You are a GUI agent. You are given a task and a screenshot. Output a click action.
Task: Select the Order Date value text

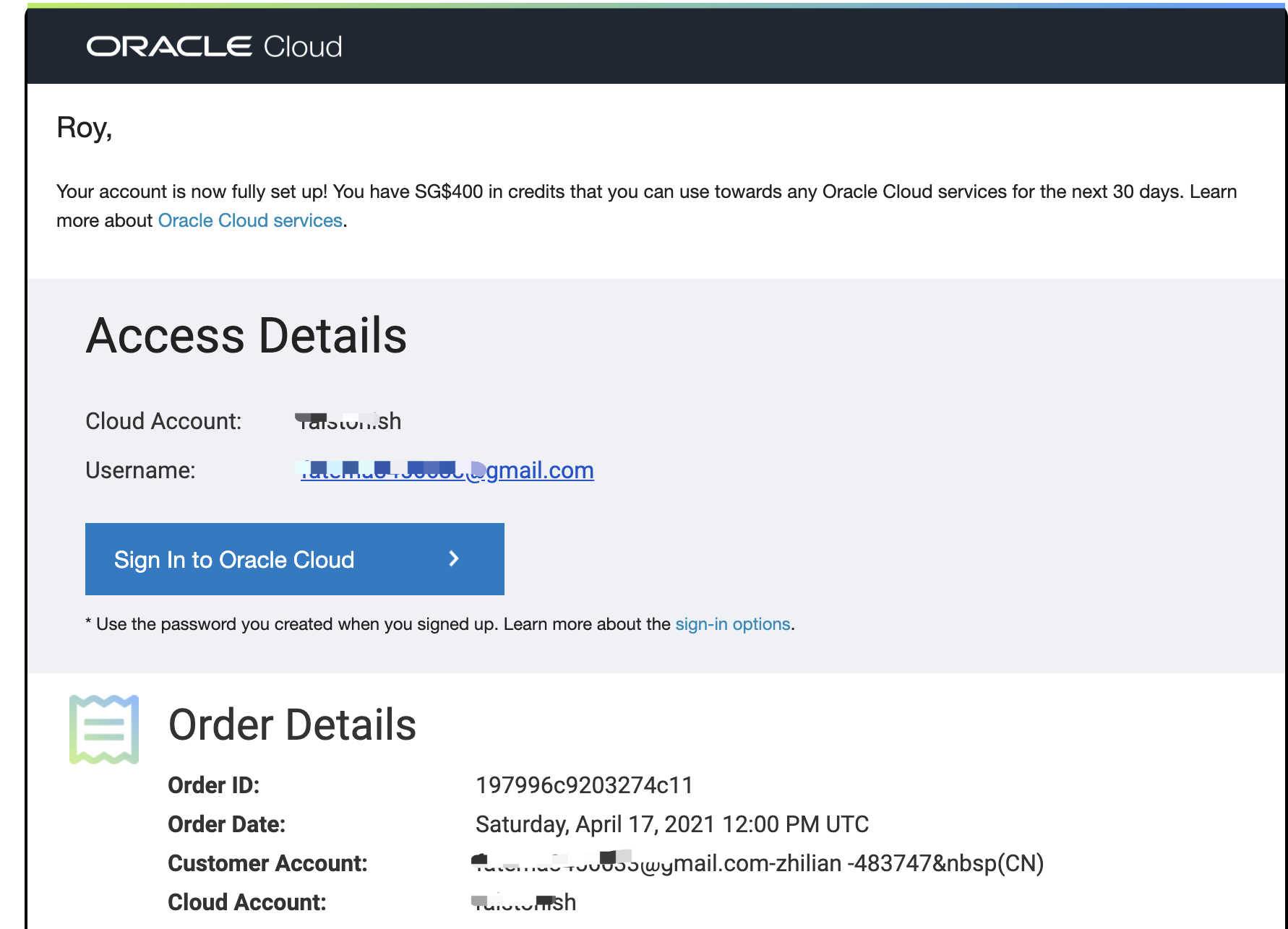pyautogui.click(x=671, y=824)
